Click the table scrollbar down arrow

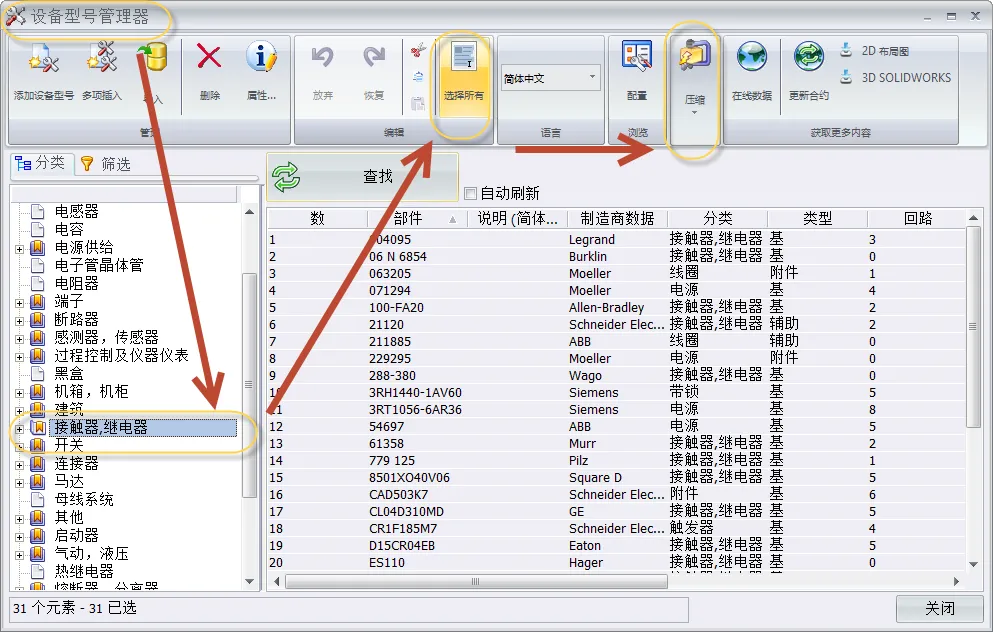click(973, 564)
